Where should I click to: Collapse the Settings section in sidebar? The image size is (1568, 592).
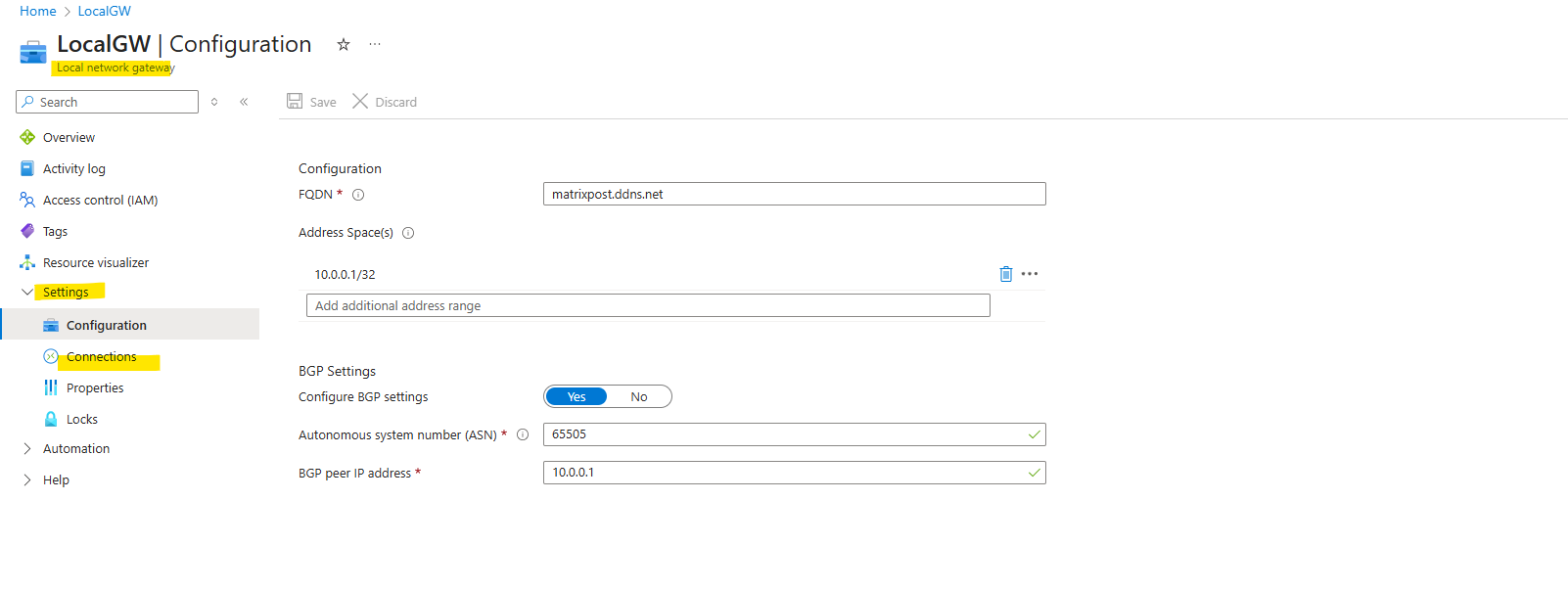click(65, 292)
